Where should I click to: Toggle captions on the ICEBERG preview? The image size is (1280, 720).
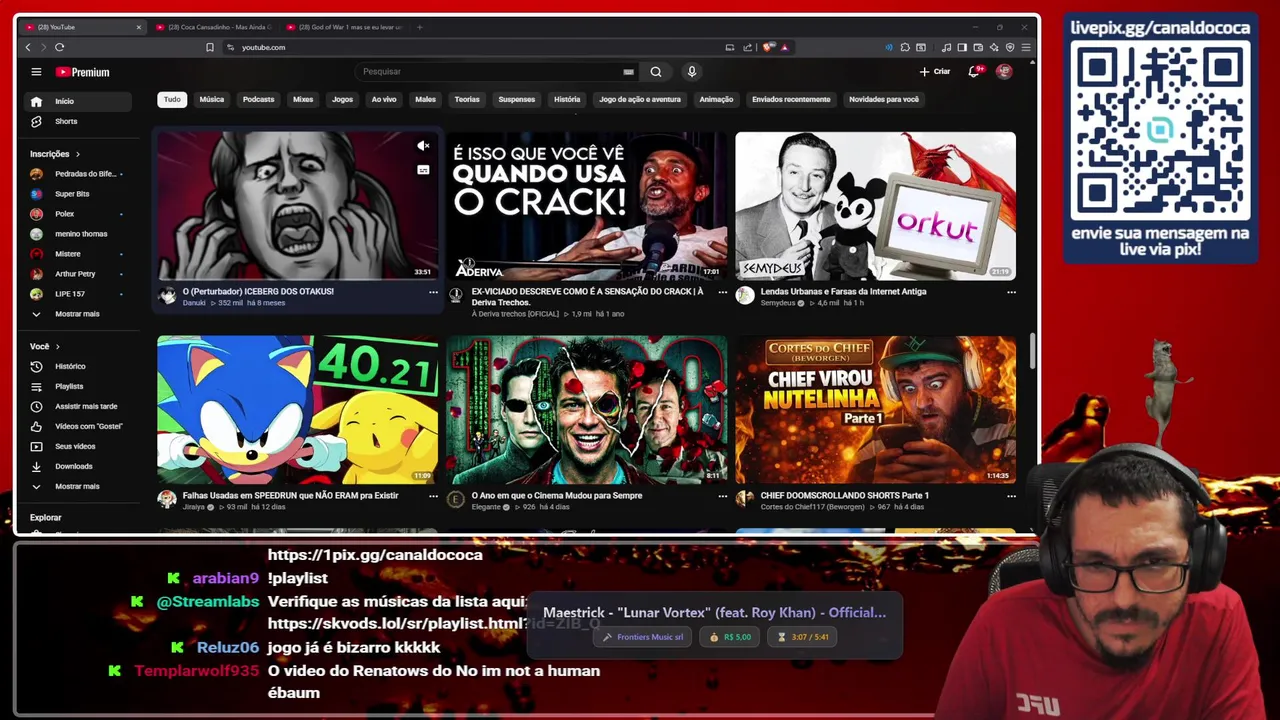pos(423,170)
